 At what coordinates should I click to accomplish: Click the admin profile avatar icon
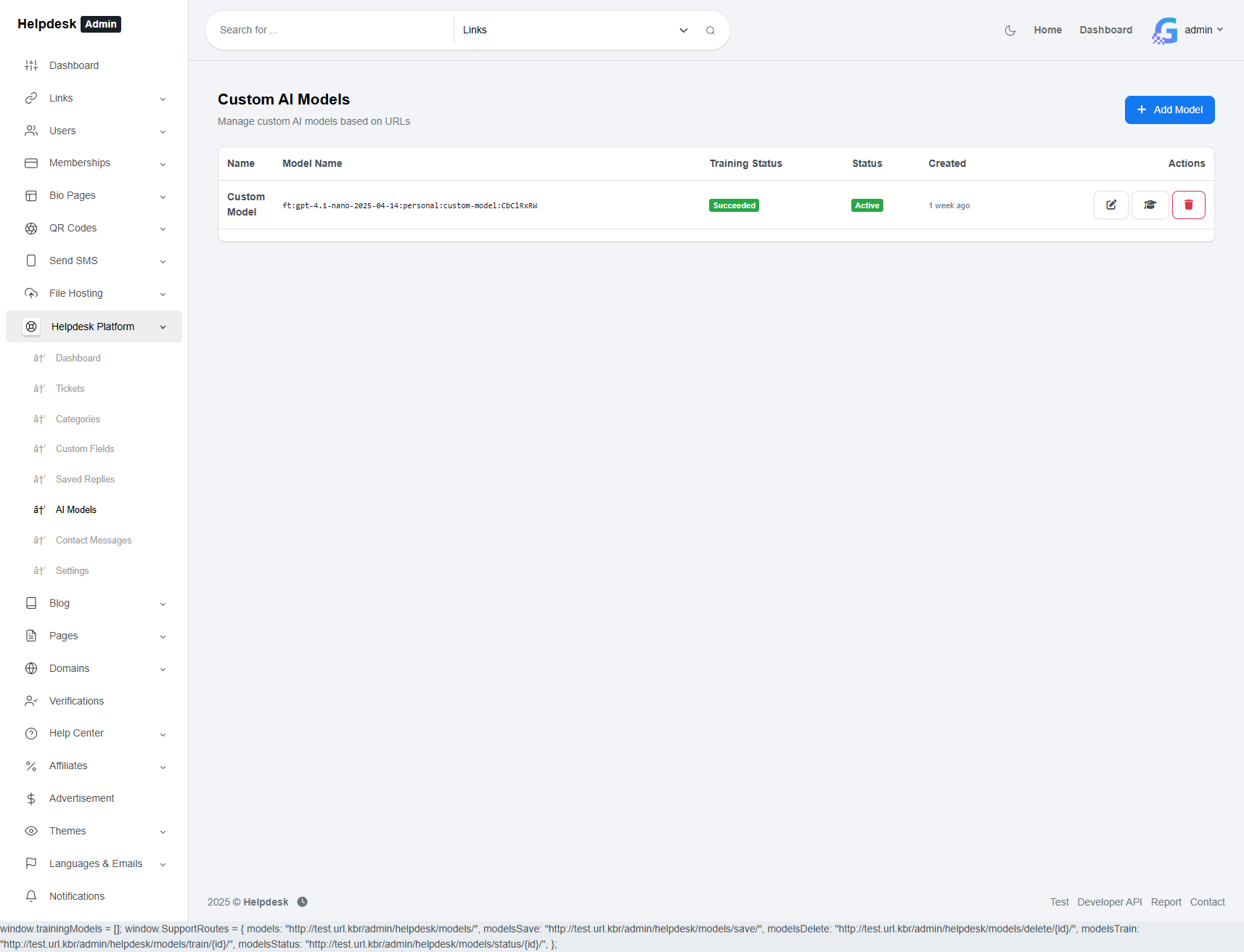tap(1165, 30)
